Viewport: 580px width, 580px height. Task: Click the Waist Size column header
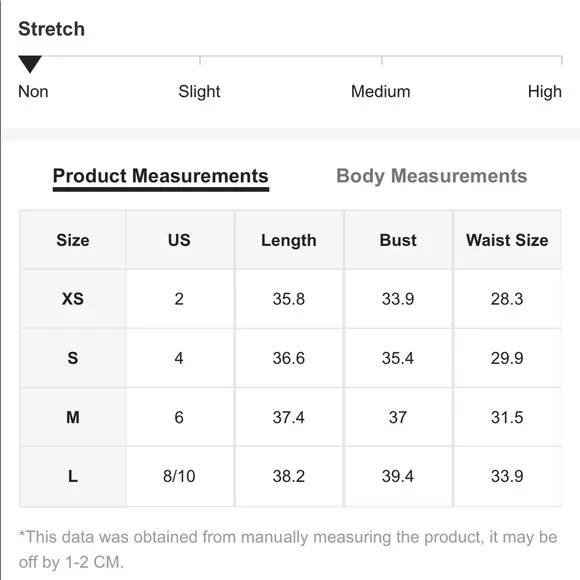pos(507,240)
